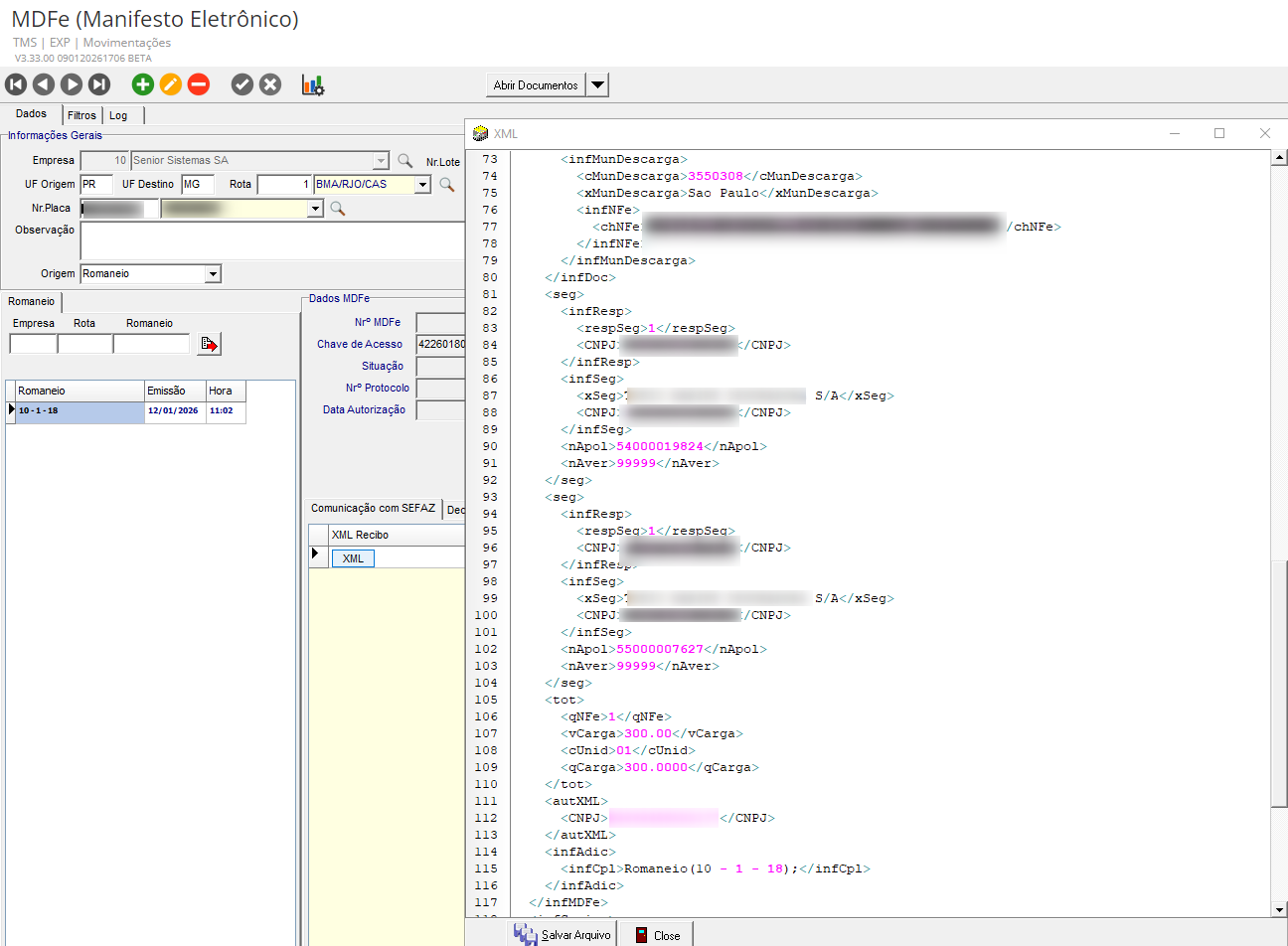This screenshot has width=1288, height=946.
Task: Confirm changes with the checkmark icon
Action: [x=242, y=84]
